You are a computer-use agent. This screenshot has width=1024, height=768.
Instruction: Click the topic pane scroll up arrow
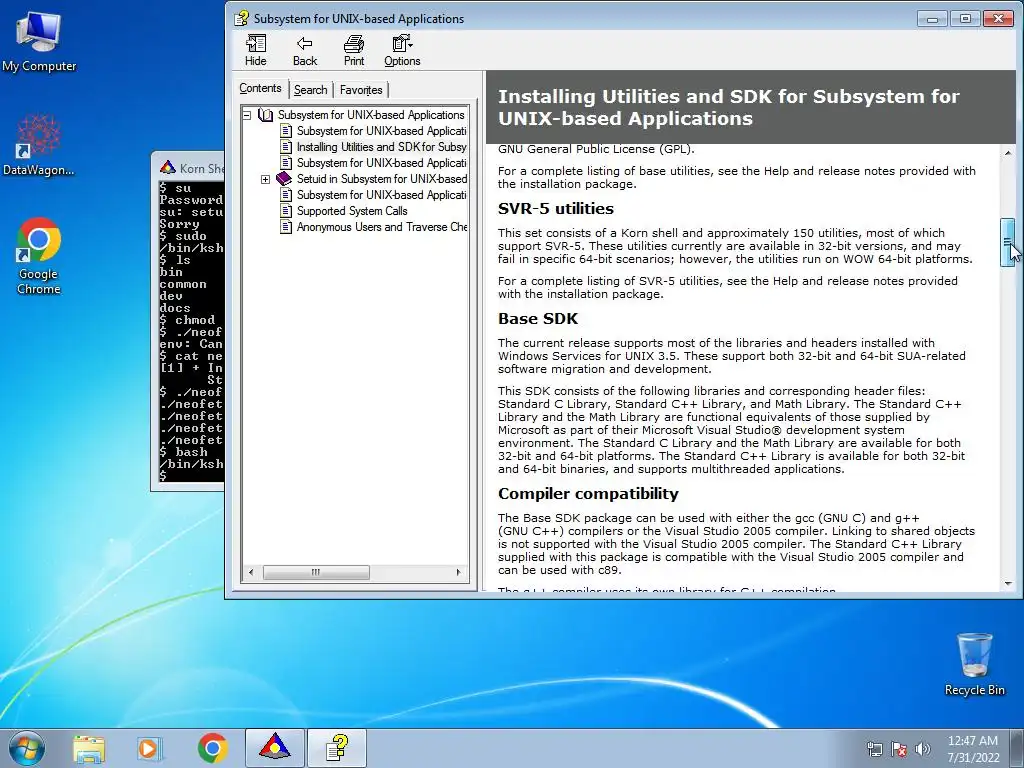(x=1008, y=153)
